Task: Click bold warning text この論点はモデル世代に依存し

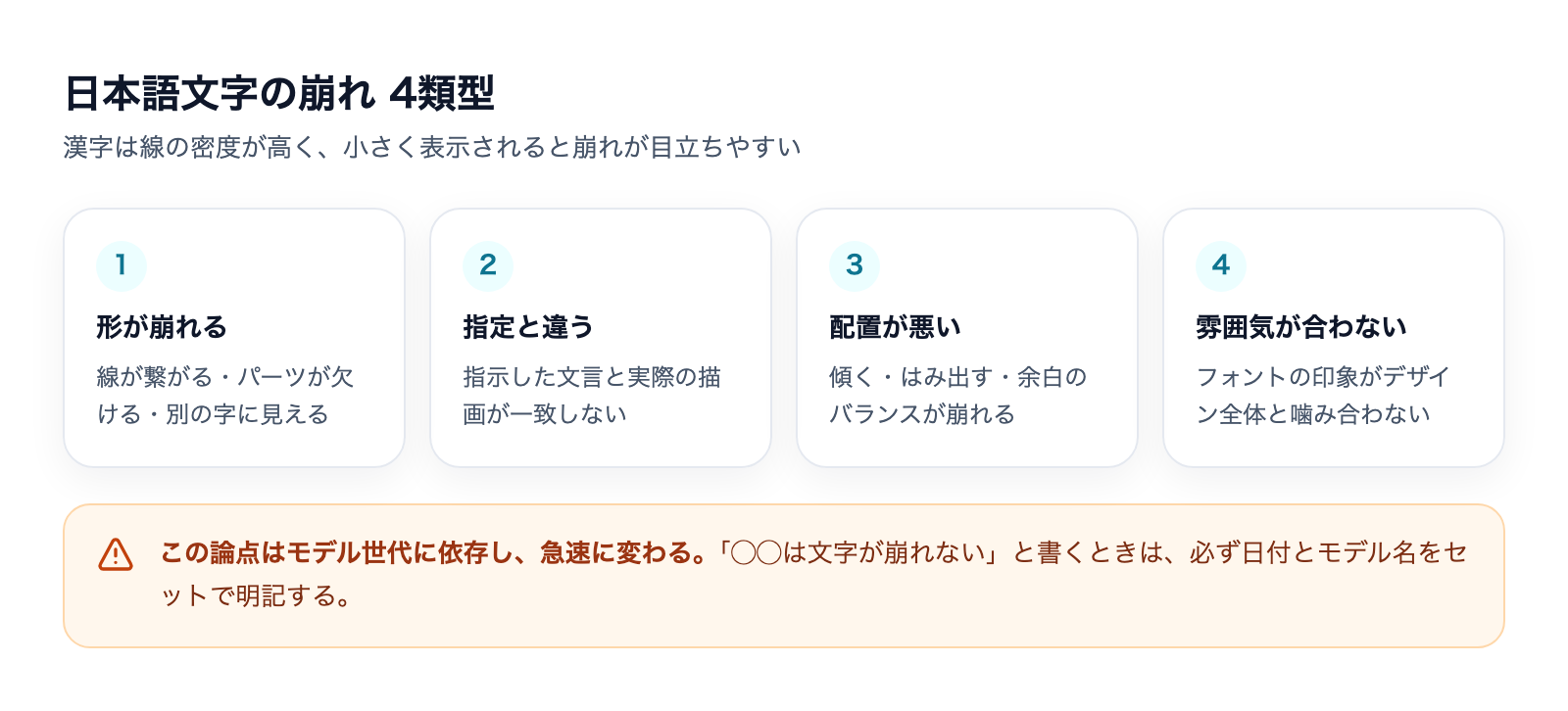Action: pyautogui.click(x=434, y=553)
